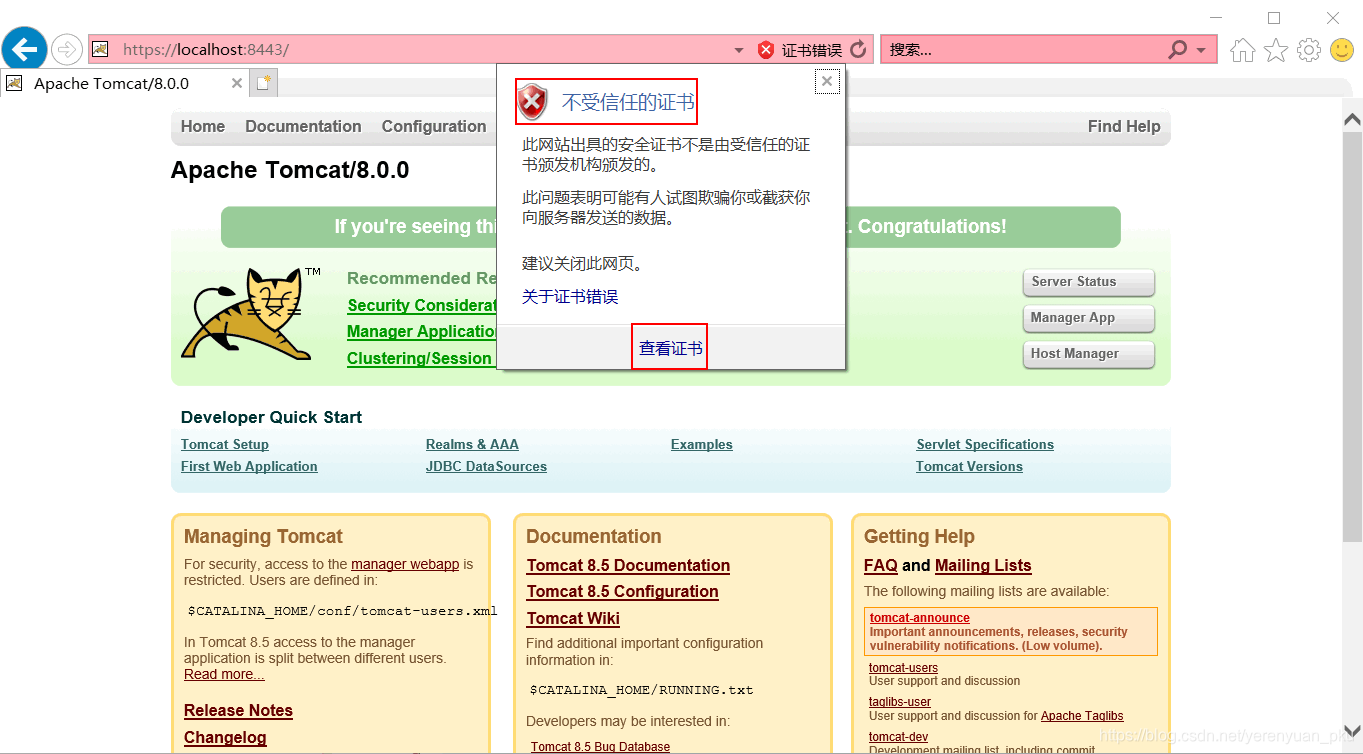
Task: Open the manager webapp link
Action: click(405, 564)
